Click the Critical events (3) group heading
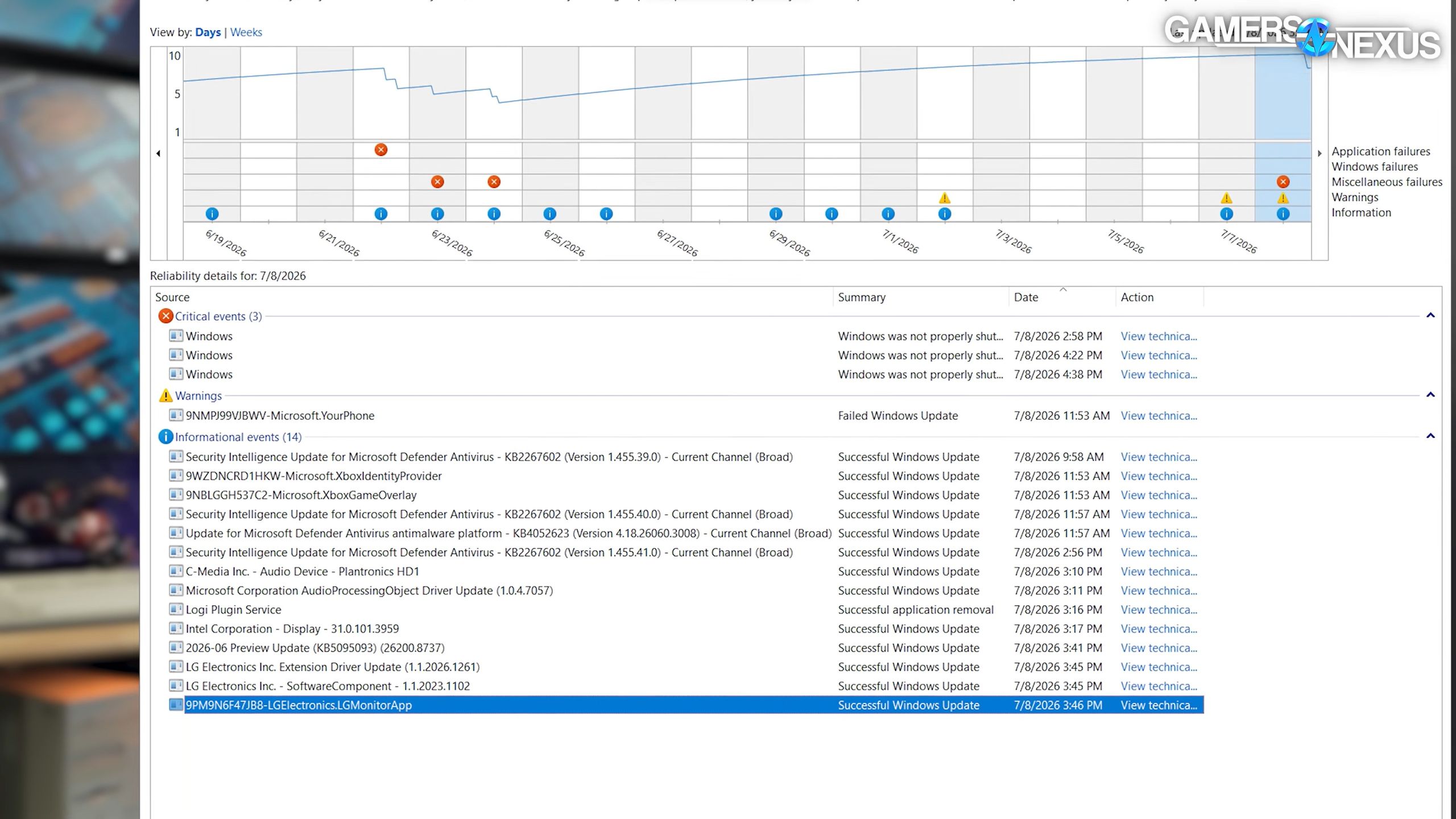 pyautogui.click(x=218, y=316)
